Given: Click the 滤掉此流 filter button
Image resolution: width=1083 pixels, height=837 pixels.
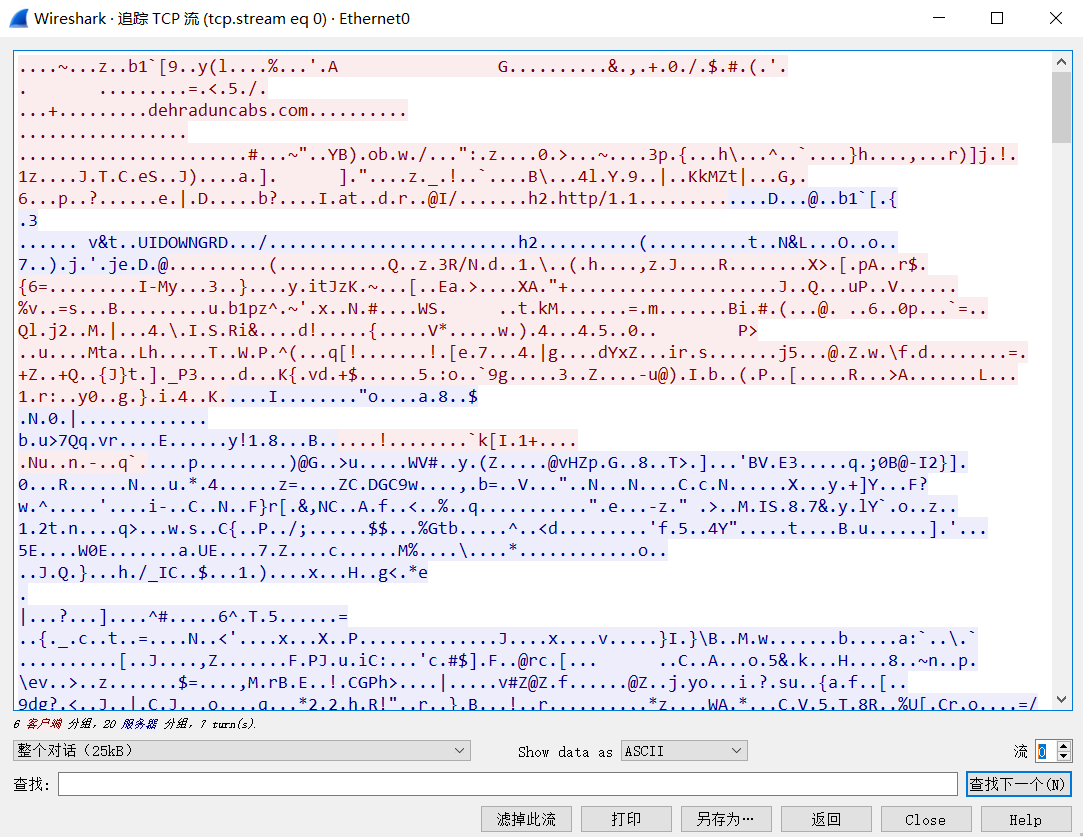Looking at the screenshot, I should tap(526, 818).
